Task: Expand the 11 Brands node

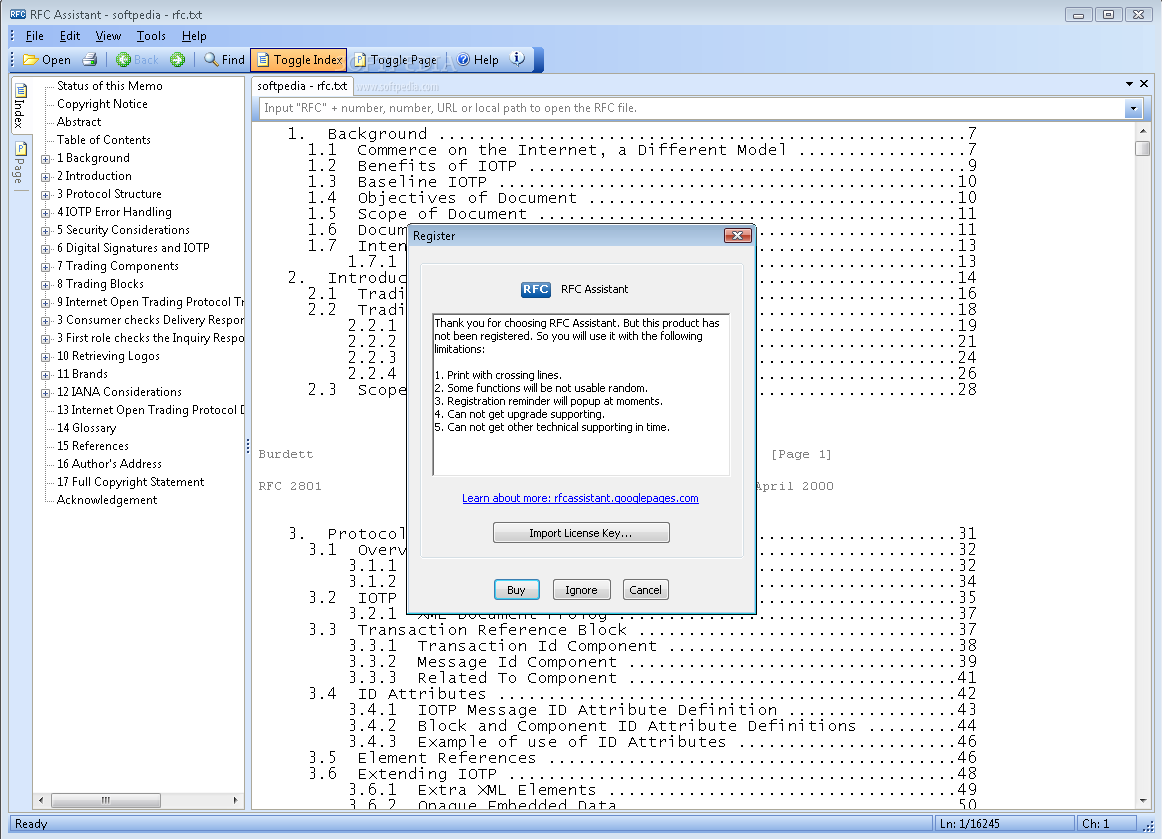Action: [x=46, y=374]
